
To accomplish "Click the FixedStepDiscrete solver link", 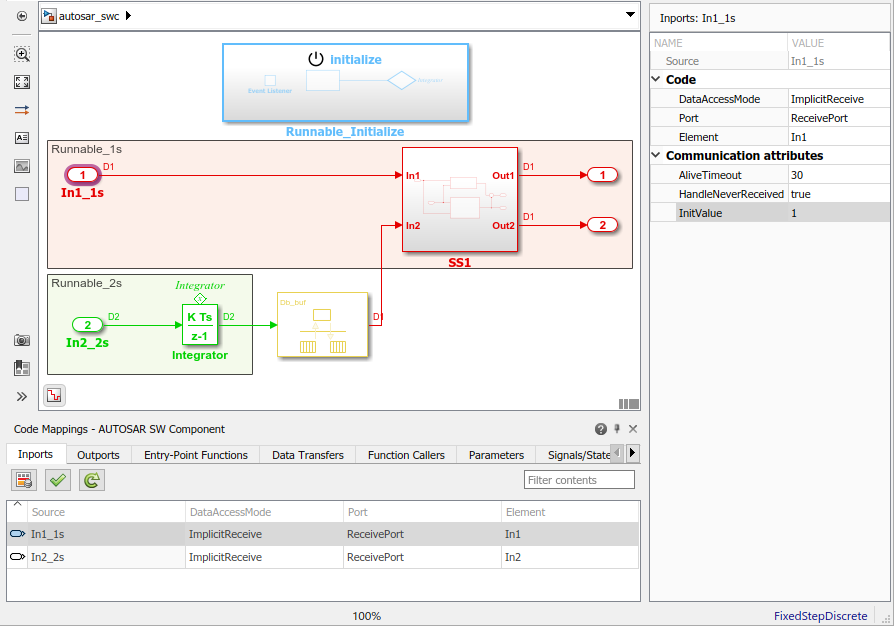I will 820,616.
